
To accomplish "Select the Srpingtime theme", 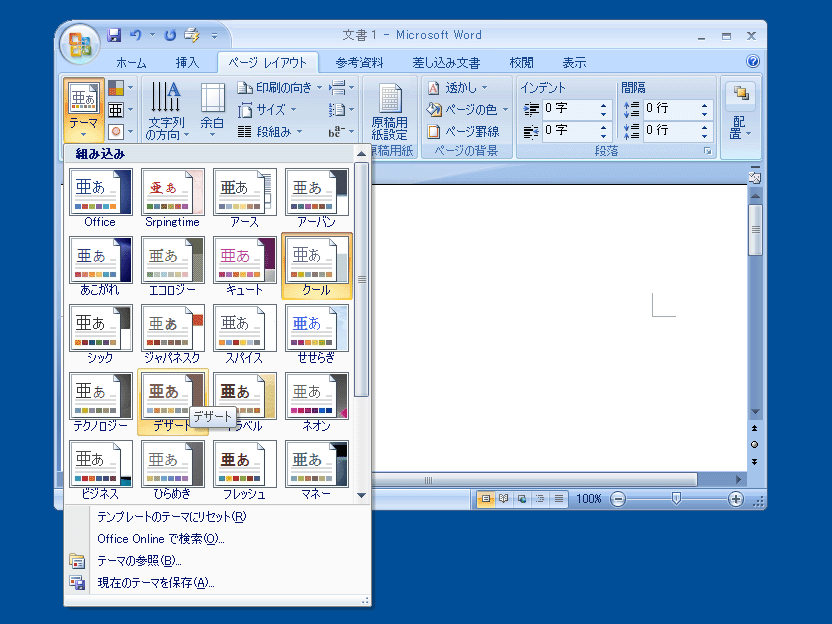I will point(172,198).
